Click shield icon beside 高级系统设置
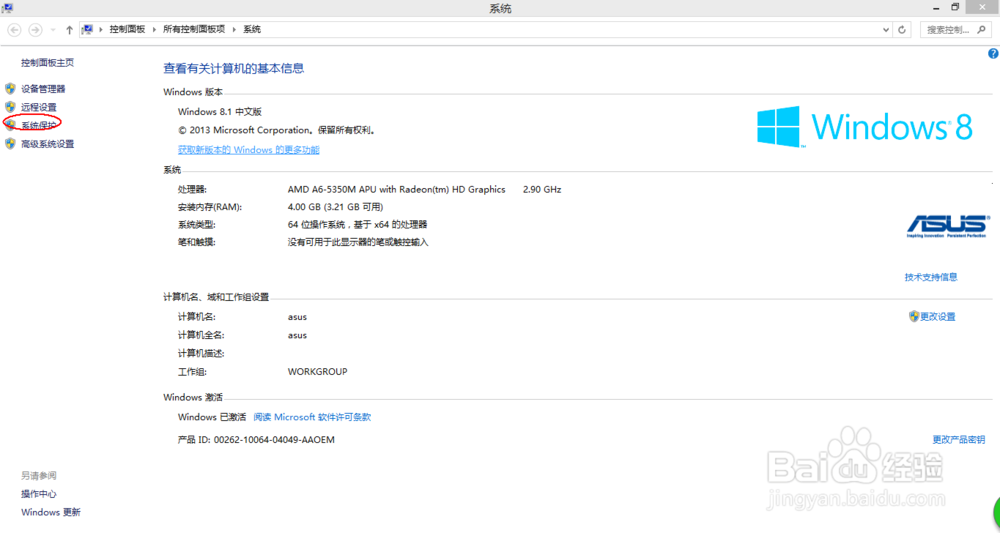The image size is (1000, 533). 10,144
